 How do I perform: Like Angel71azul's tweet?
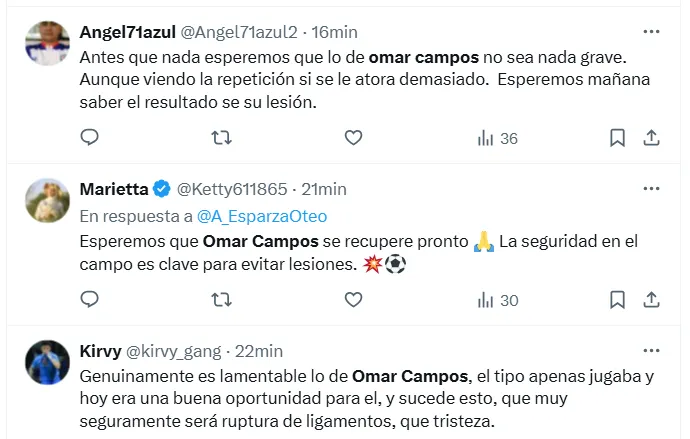353,137
